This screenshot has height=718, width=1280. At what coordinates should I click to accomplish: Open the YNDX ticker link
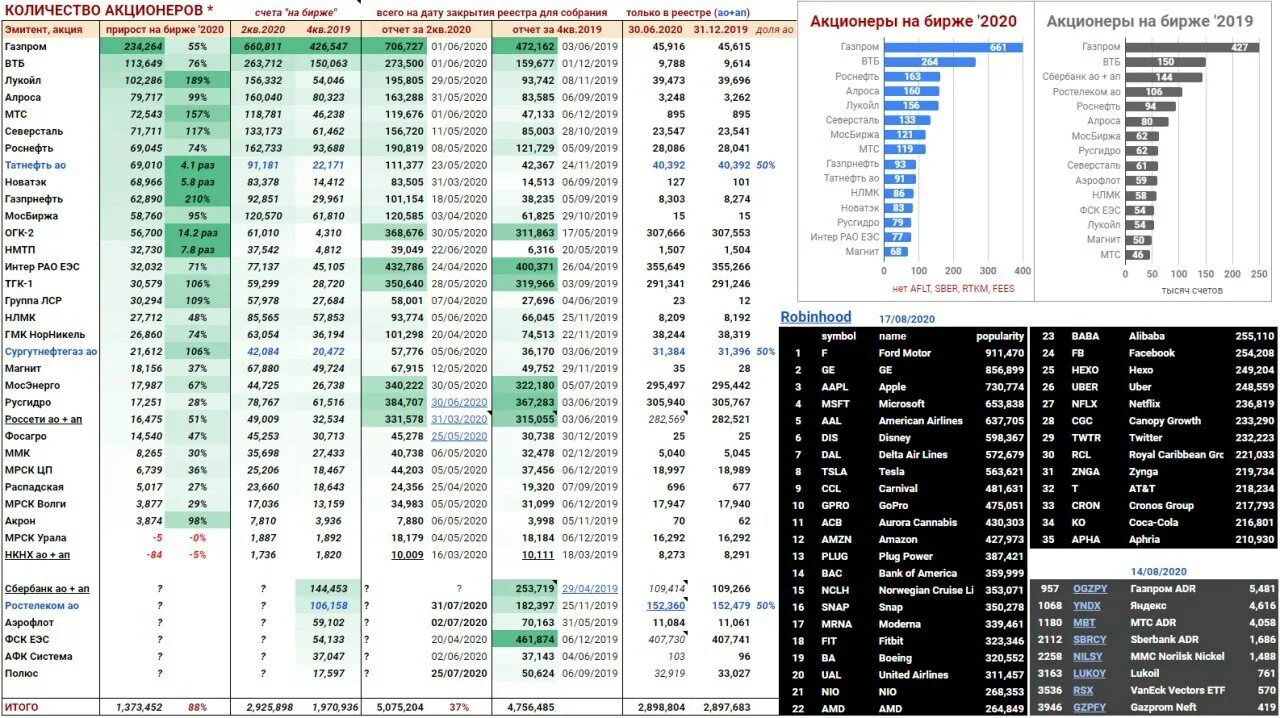(x=1086, y=606)
